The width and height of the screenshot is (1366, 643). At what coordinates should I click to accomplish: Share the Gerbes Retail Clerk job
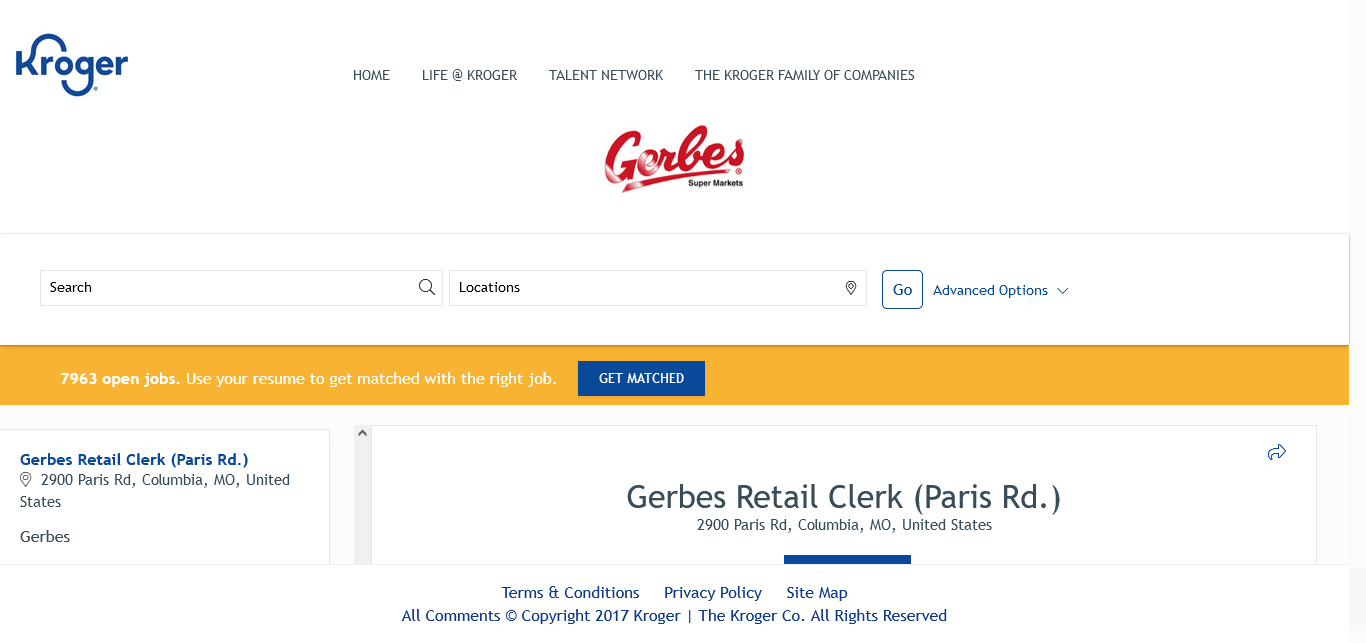1276,452
